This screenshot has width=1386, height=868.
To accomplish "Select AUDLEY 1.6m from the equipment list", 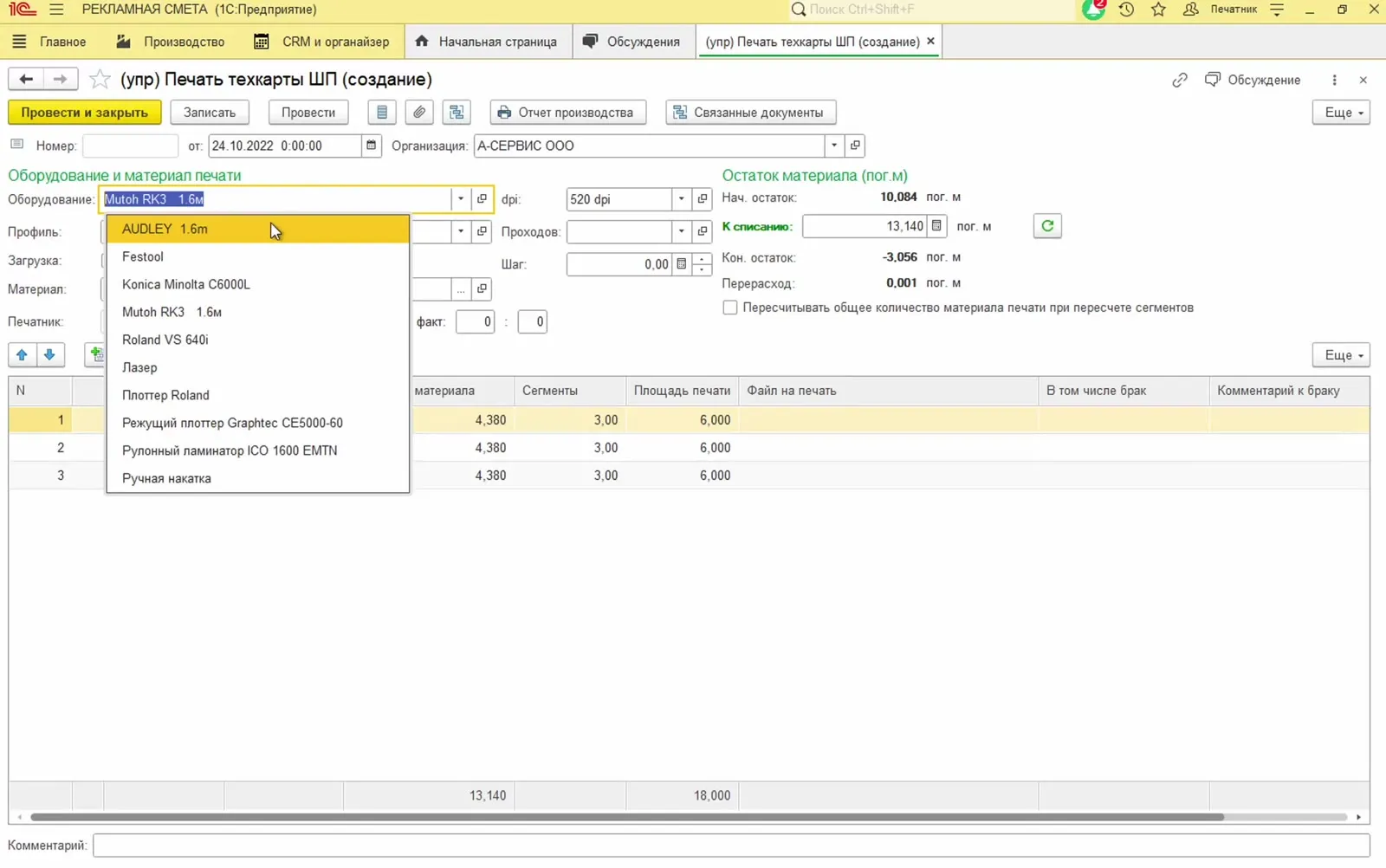I will tap(258, 230).
